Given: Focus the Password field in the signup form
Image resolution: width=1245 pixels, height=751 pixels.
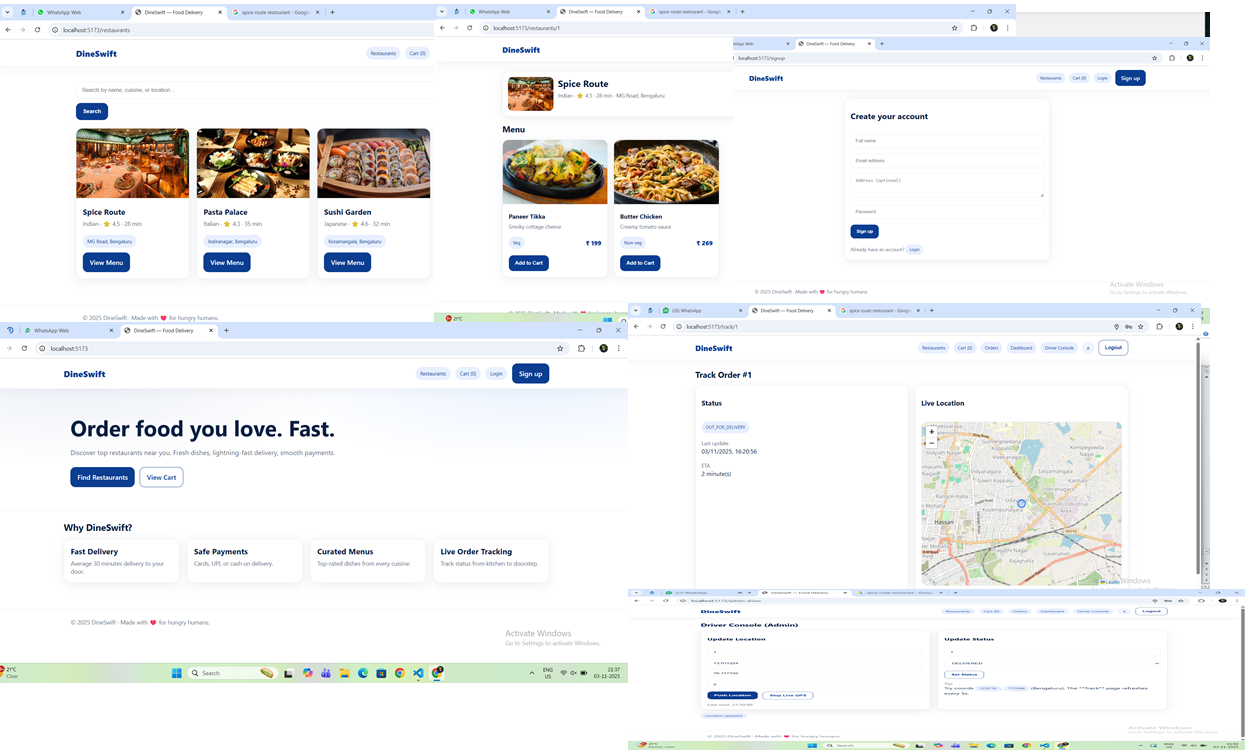Looking at the screenshot, I should [947, 211].
